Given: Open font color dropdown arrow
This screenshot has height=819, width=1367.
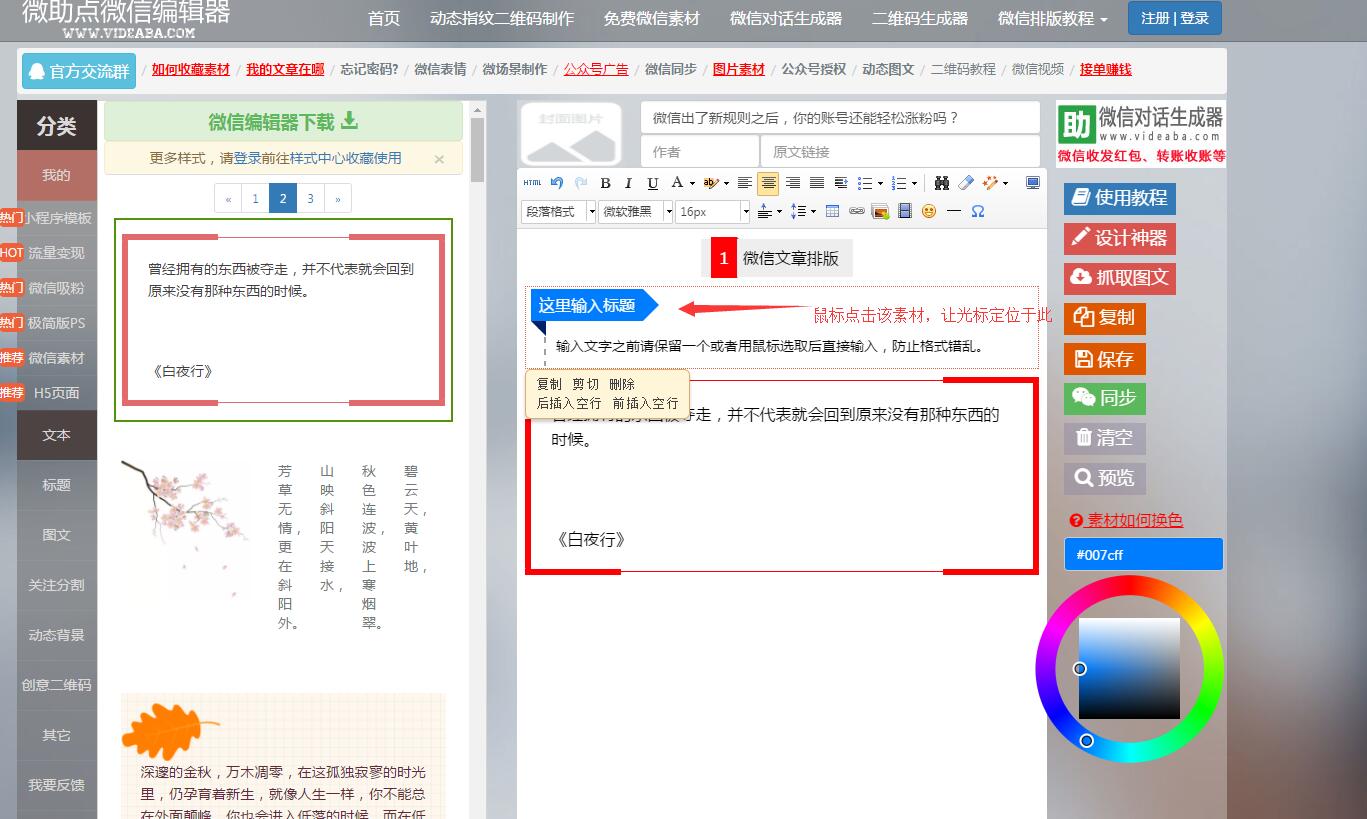Looking at the screenshot, I should 692,184.
